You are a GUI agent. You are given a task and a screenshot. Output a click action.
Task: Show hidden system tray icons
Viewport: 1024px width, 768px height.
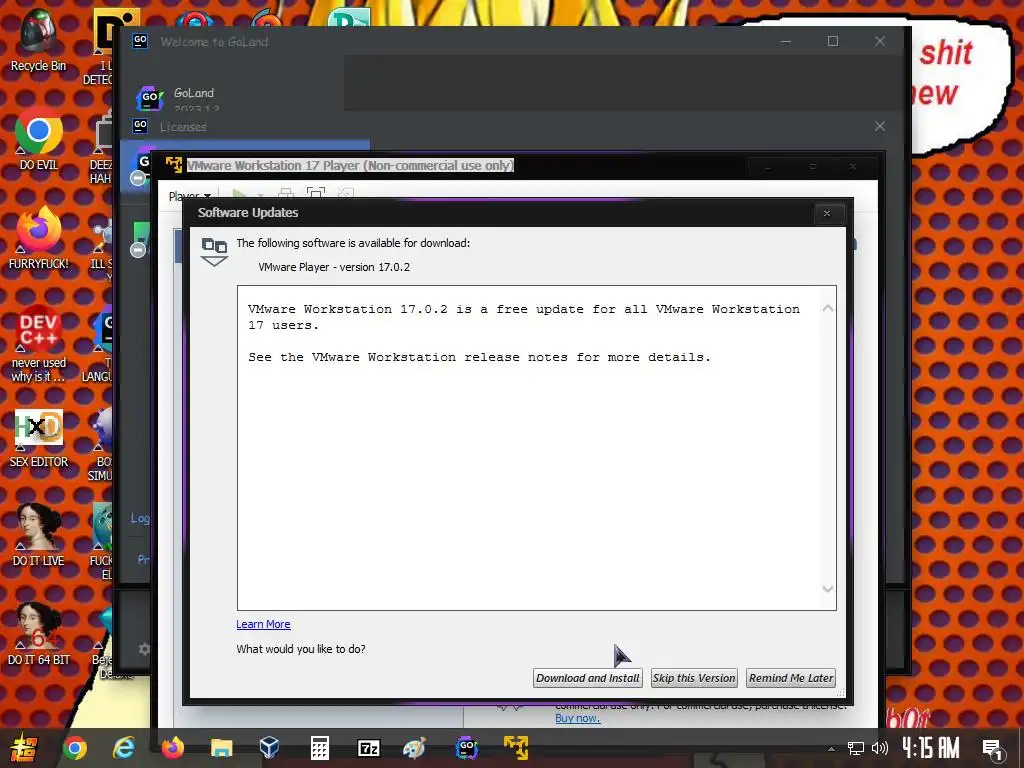[831, 749]
